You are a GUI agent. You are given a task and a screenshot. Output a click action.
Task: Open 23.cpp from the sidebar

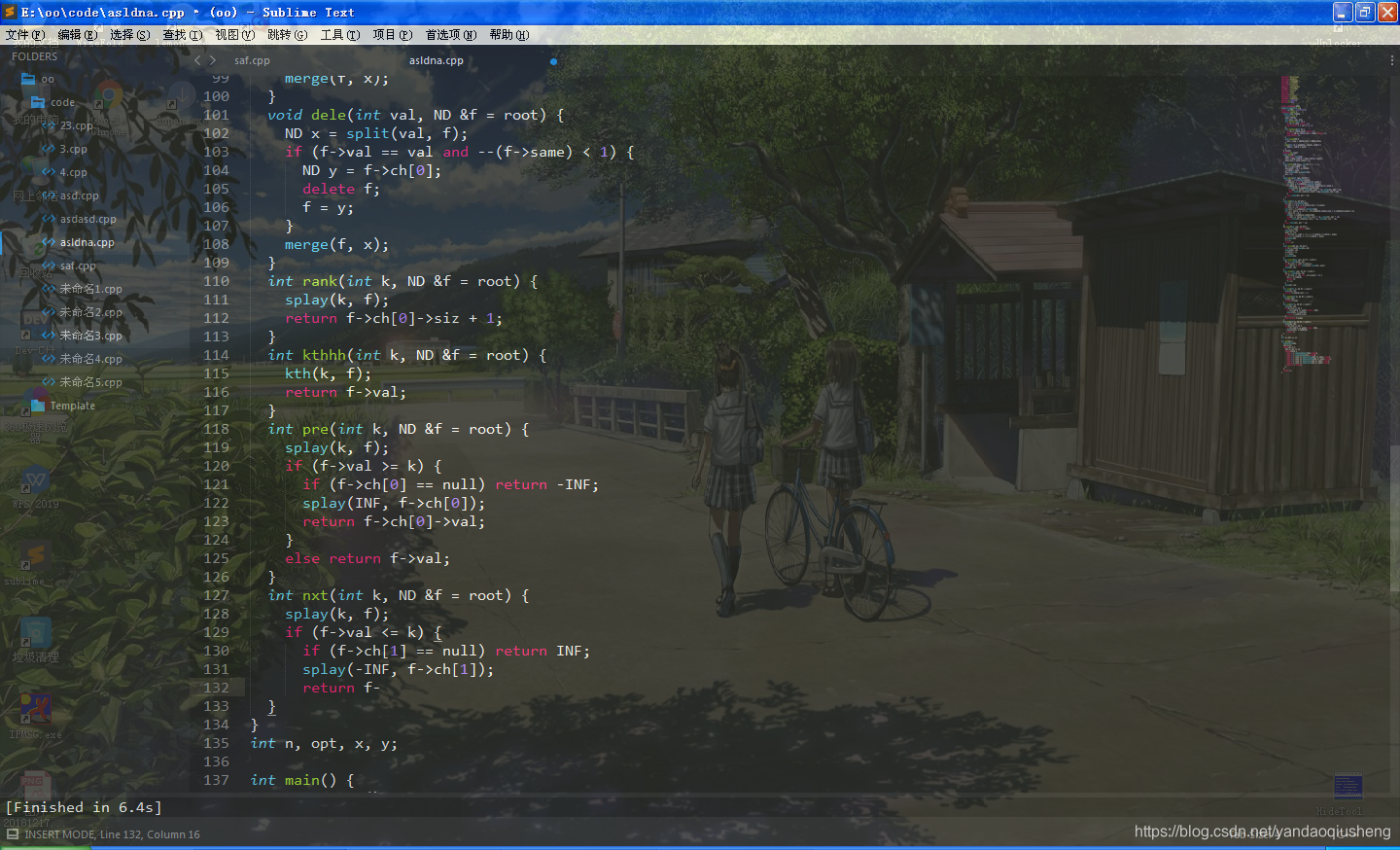point(77,125)
